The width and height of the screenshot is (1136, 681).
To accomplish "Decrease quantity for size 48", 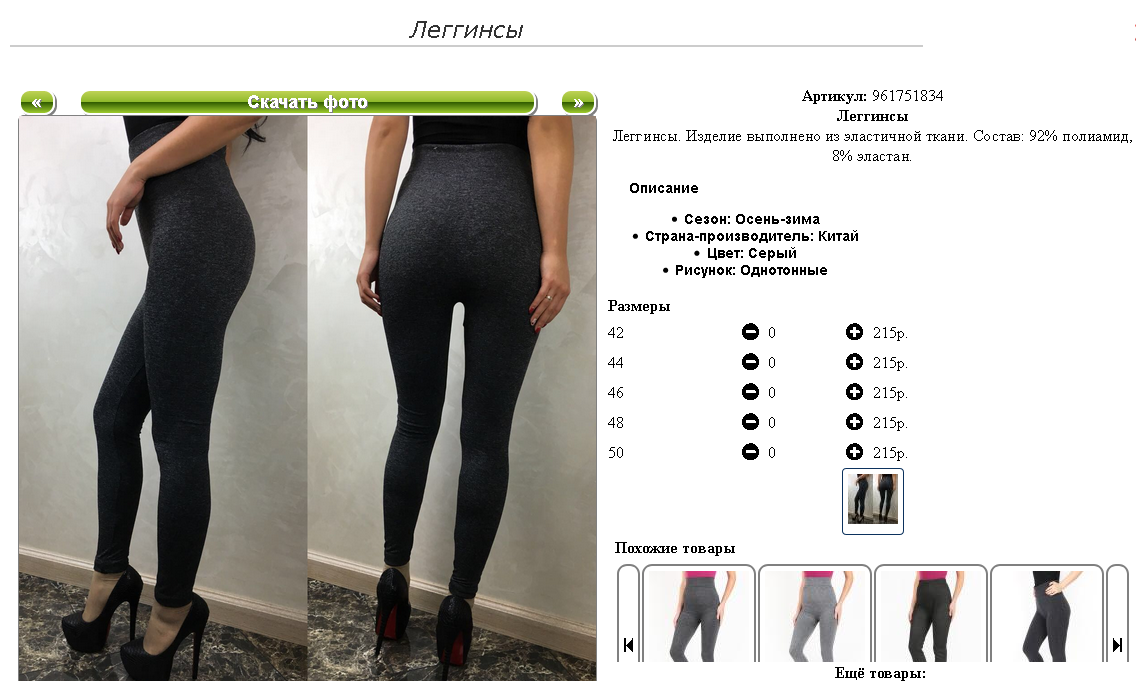I will click(x=751, y=422).
